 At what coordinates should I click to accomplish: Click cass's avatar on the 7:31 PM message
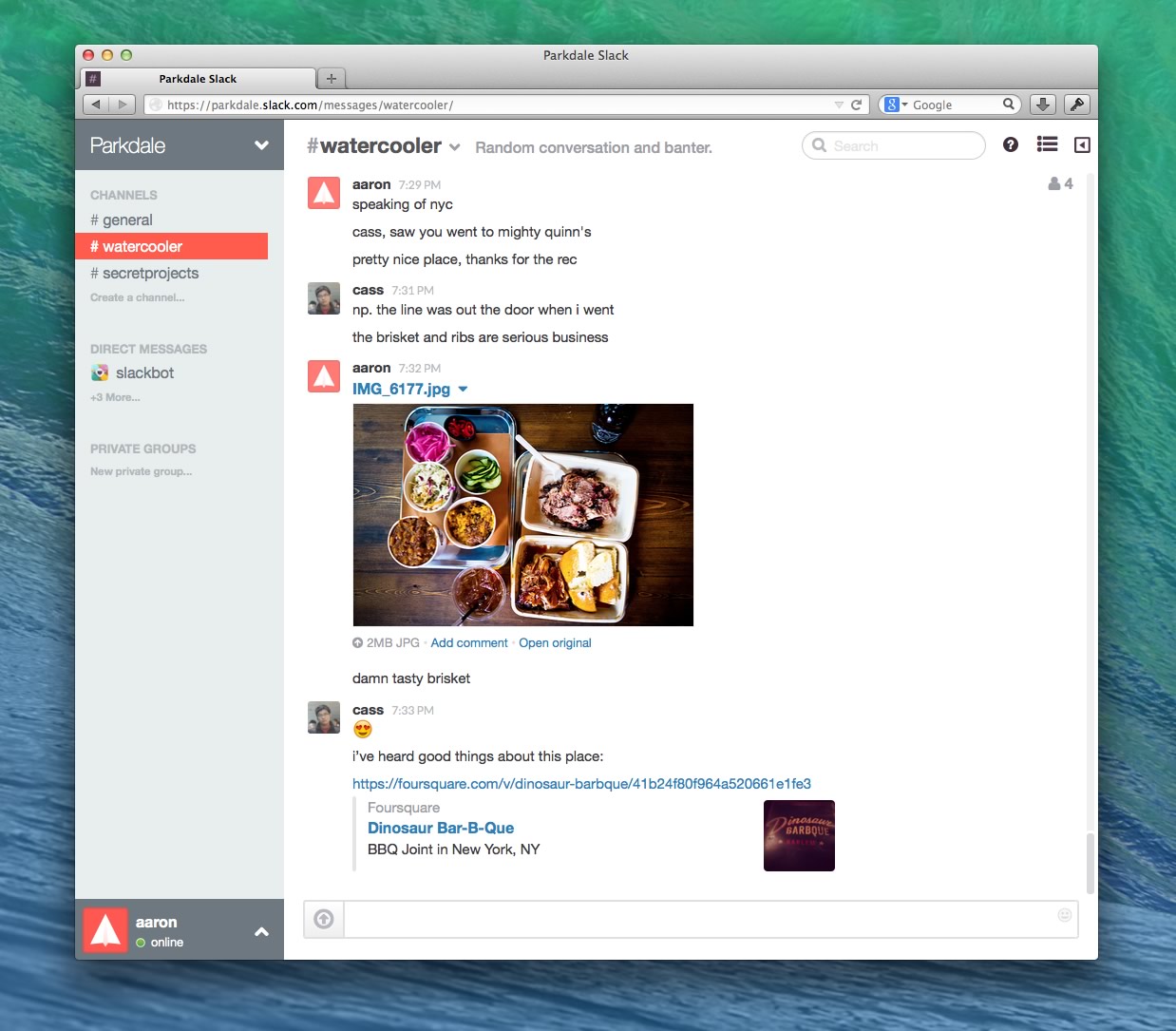click(x=324, y=298)
